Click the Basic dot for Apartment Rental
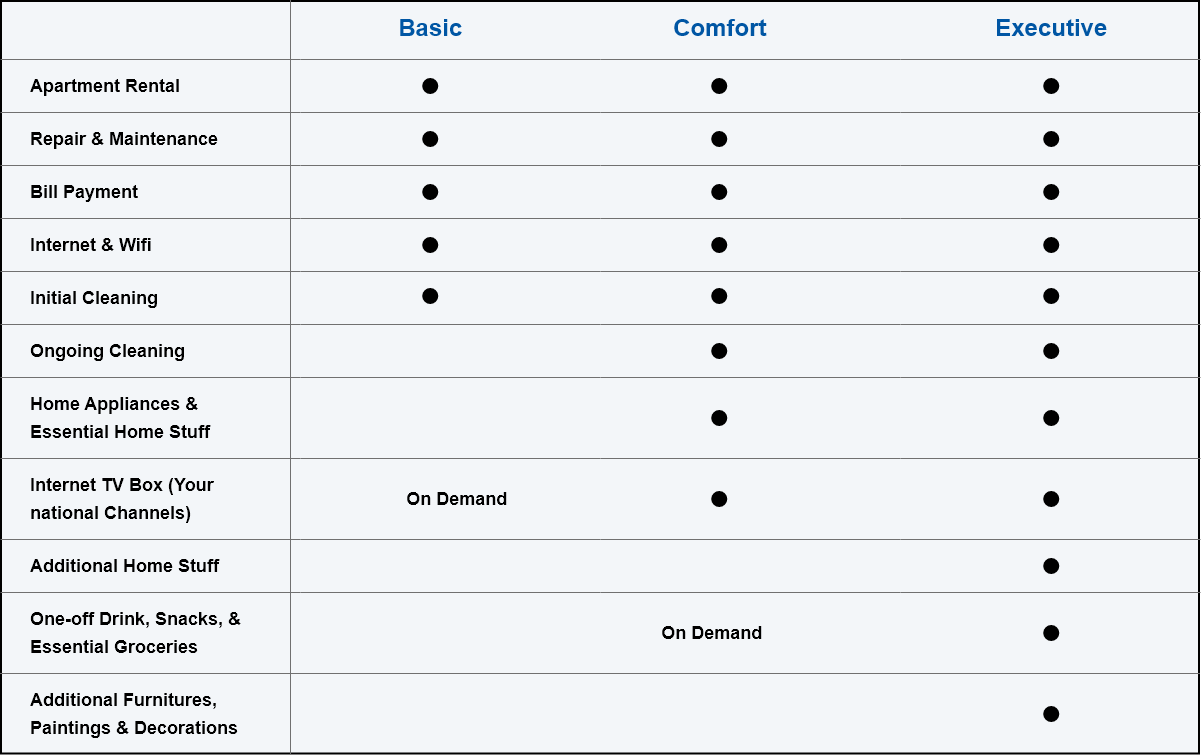This screenshot has height=755, width=1201. point(430,86)
